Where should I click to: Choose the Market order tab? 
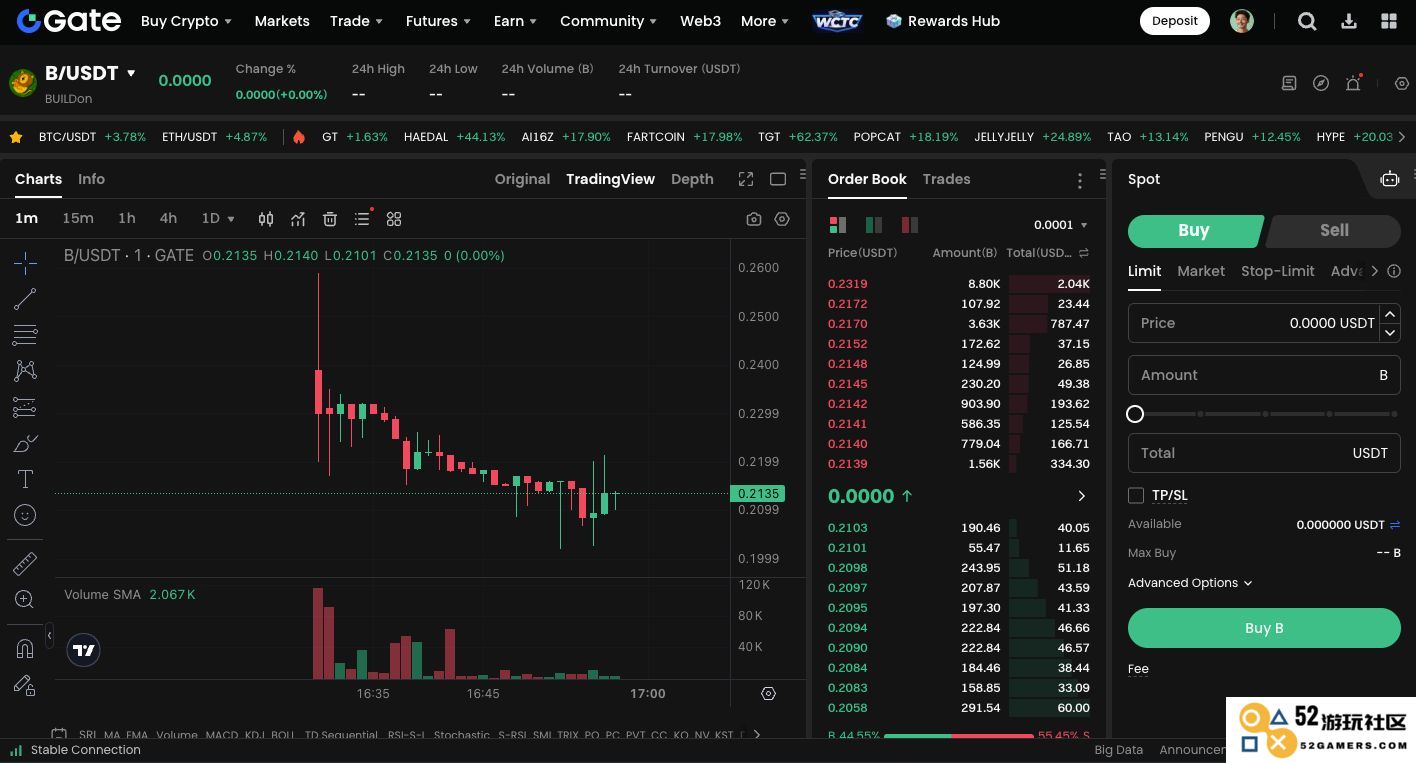[x=1201, y=271]
